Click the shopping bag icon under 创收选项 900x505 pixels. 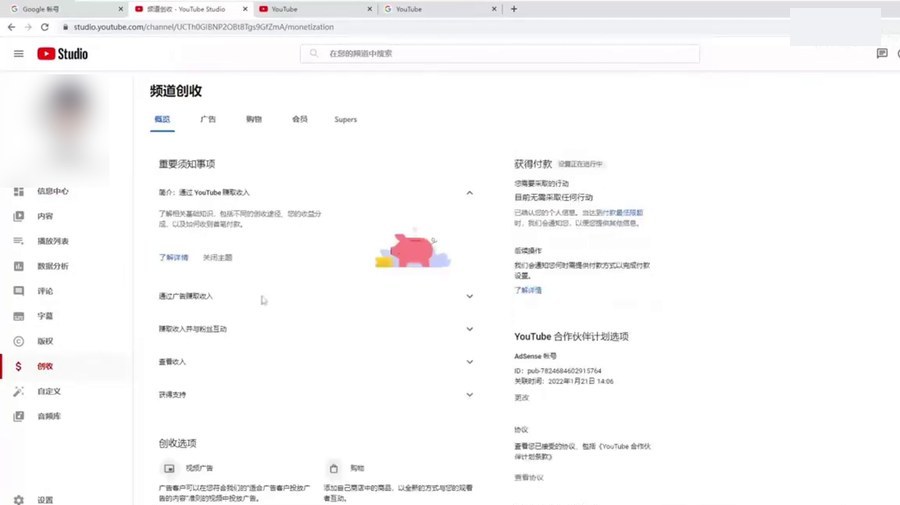(333, 468)
